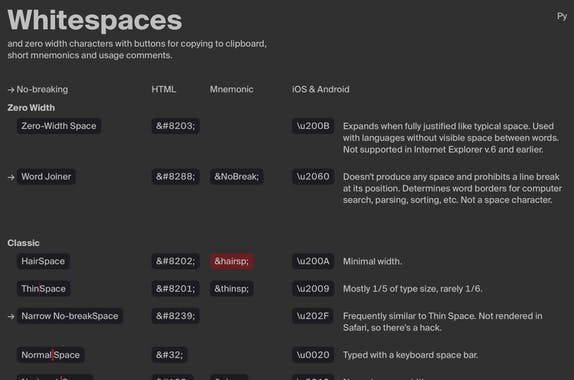Open the Py link in the corner
574x380 pixels.
coord(562,16)
